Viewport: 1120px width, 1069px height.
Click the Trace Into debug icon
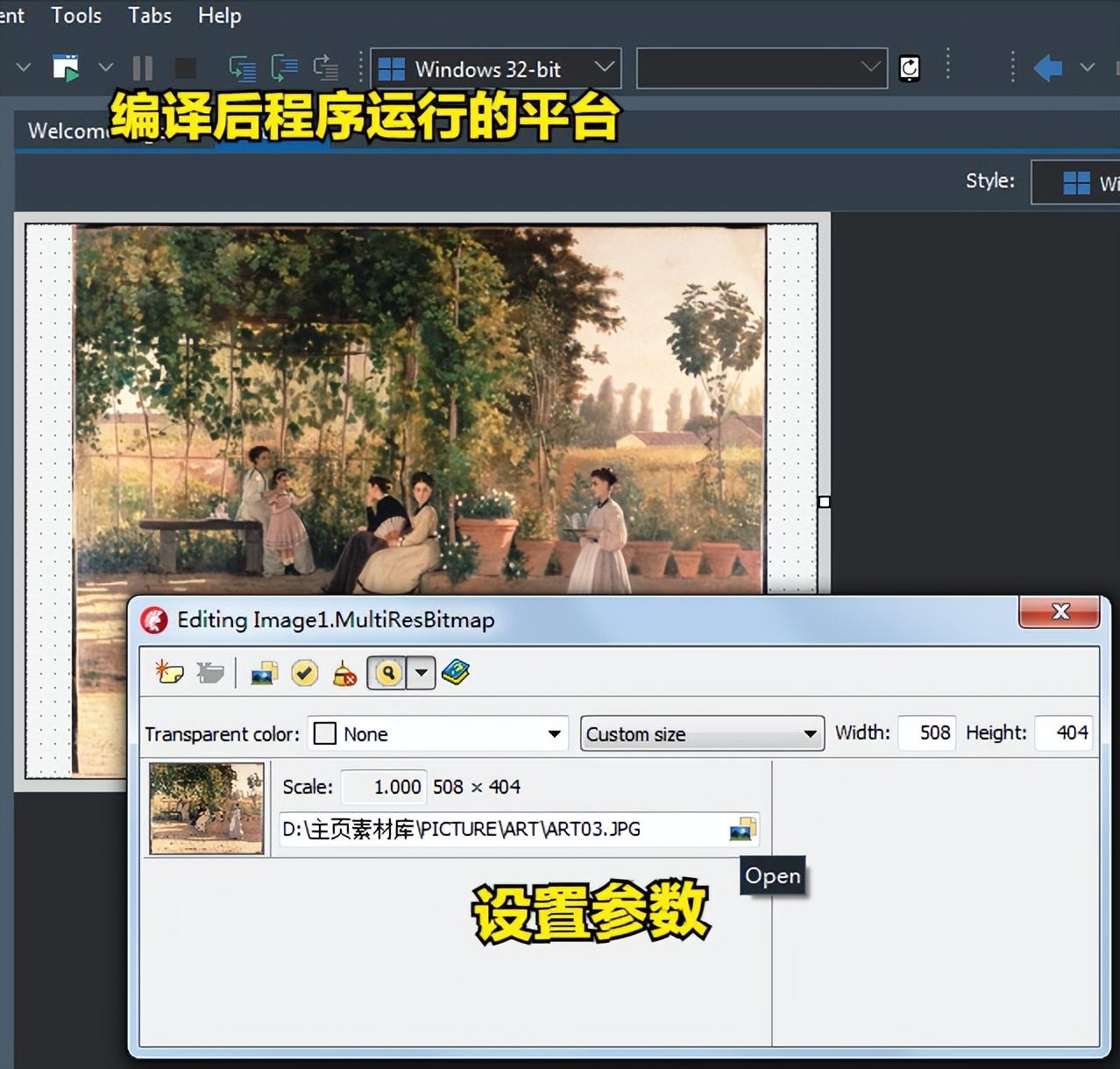242,68
